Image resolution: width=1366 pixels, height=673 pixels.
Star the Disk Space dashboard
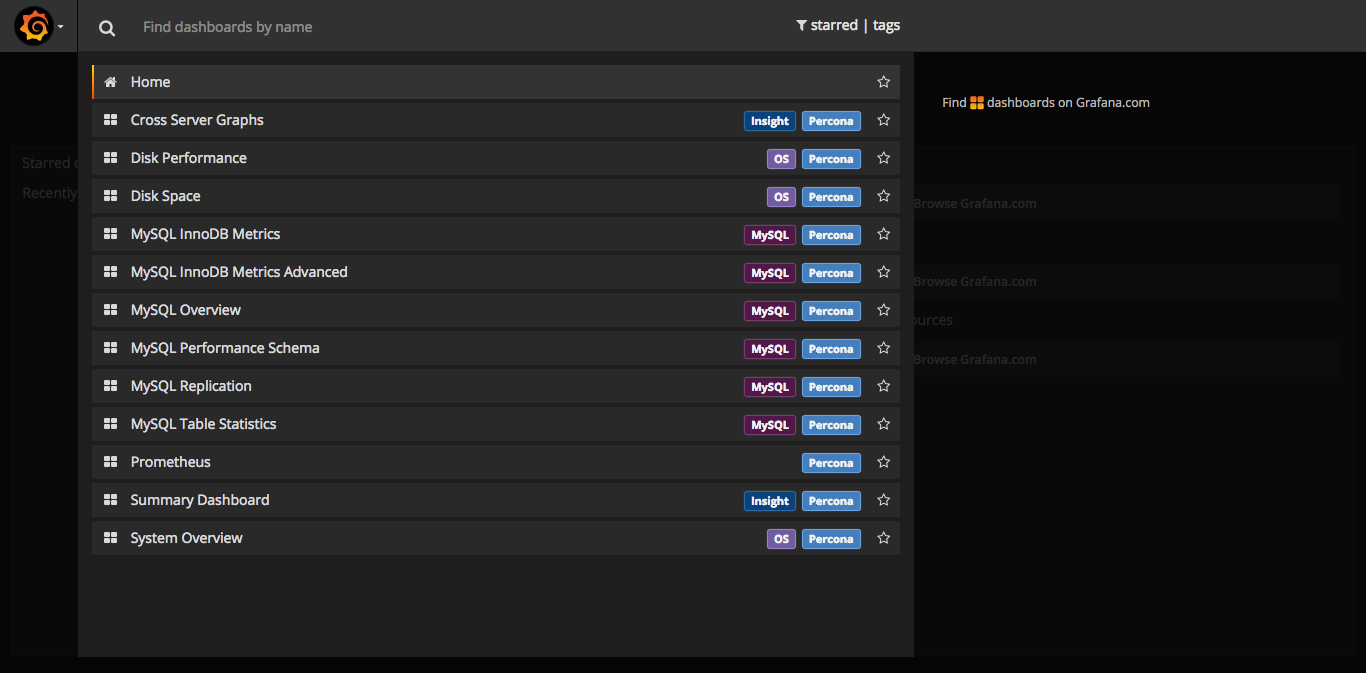point(883,196)
